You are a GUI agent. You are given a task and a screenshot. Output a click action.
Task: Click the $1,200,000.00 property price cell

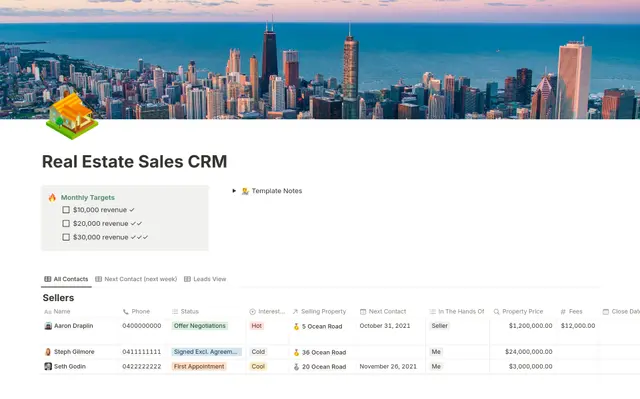[531, 326]
